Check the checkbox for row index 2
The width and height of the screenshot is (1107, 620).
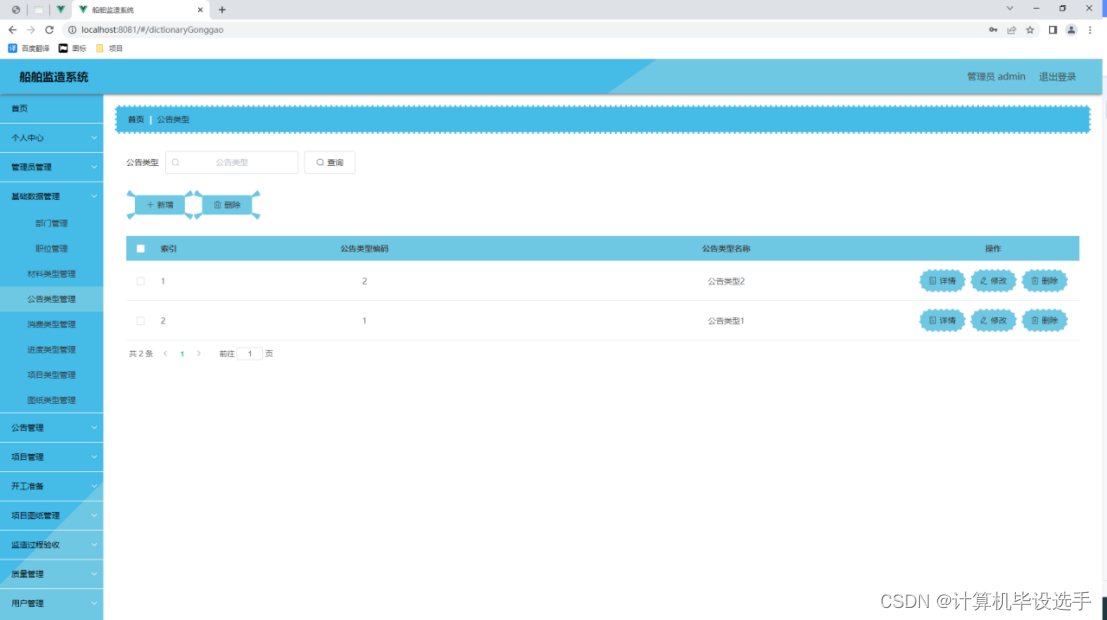140,321
